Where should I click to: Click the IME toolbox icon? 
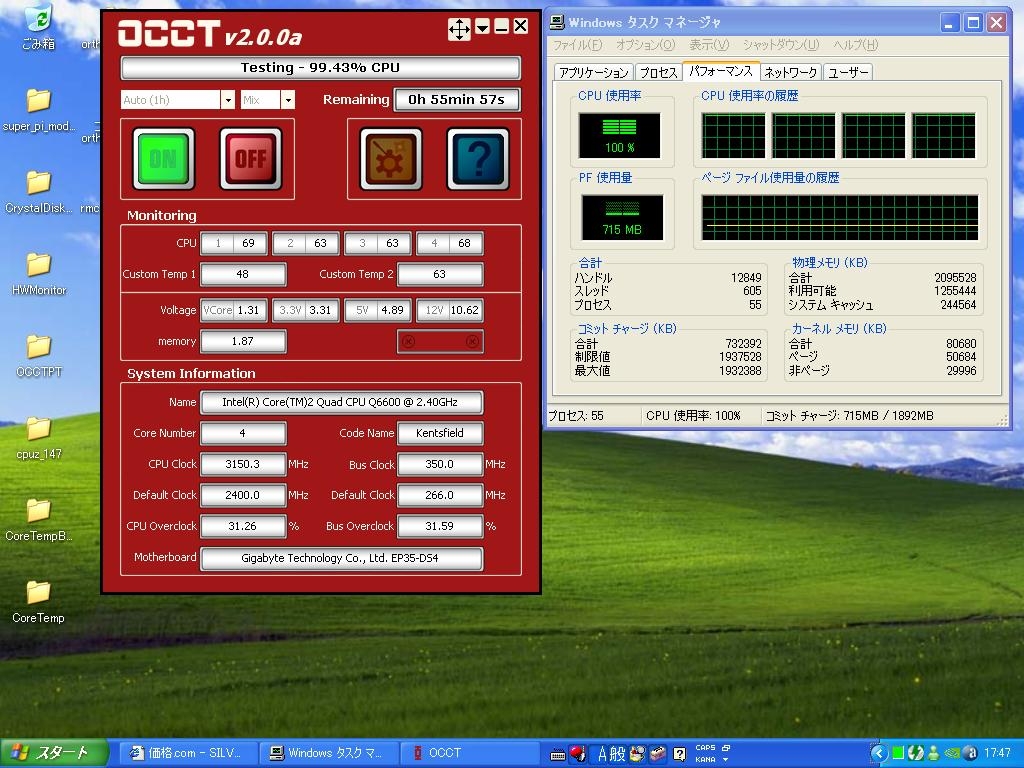click(x=658, y=754)
